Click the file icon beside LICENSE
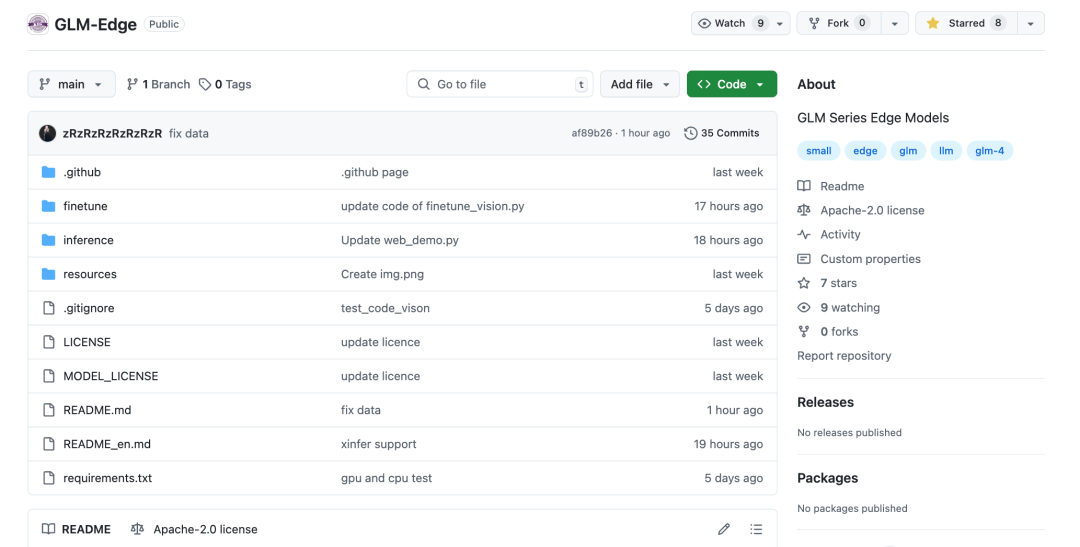 coord(48,342)
